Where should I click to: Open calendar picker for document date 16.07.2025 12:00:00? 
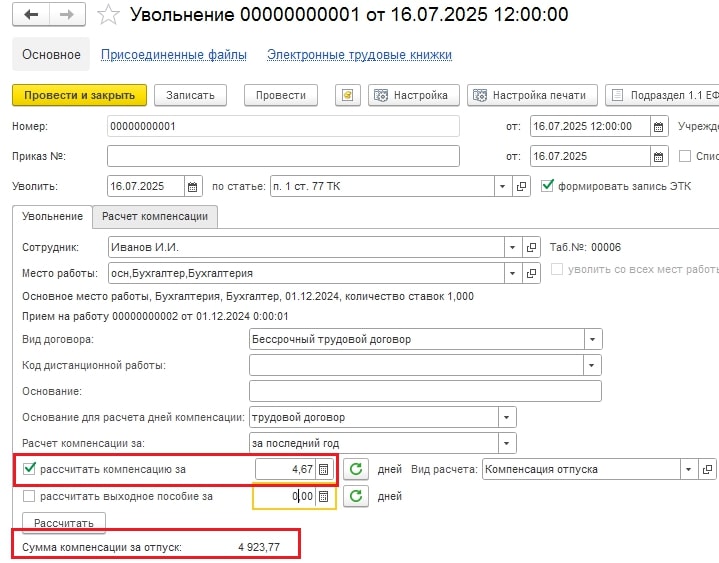point(658,127)
